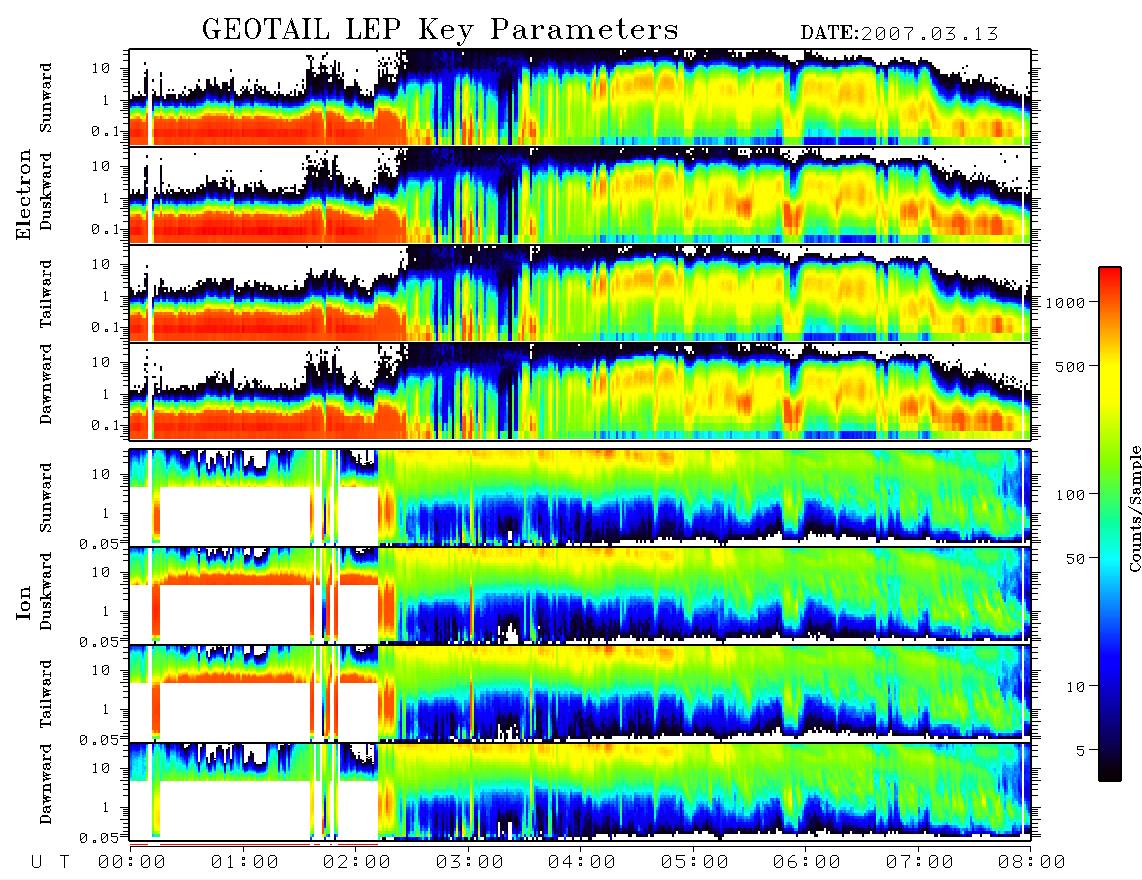1142x880 pixels.
Task: Click the "03:00" time tick label
Action: tap(470, 863)
